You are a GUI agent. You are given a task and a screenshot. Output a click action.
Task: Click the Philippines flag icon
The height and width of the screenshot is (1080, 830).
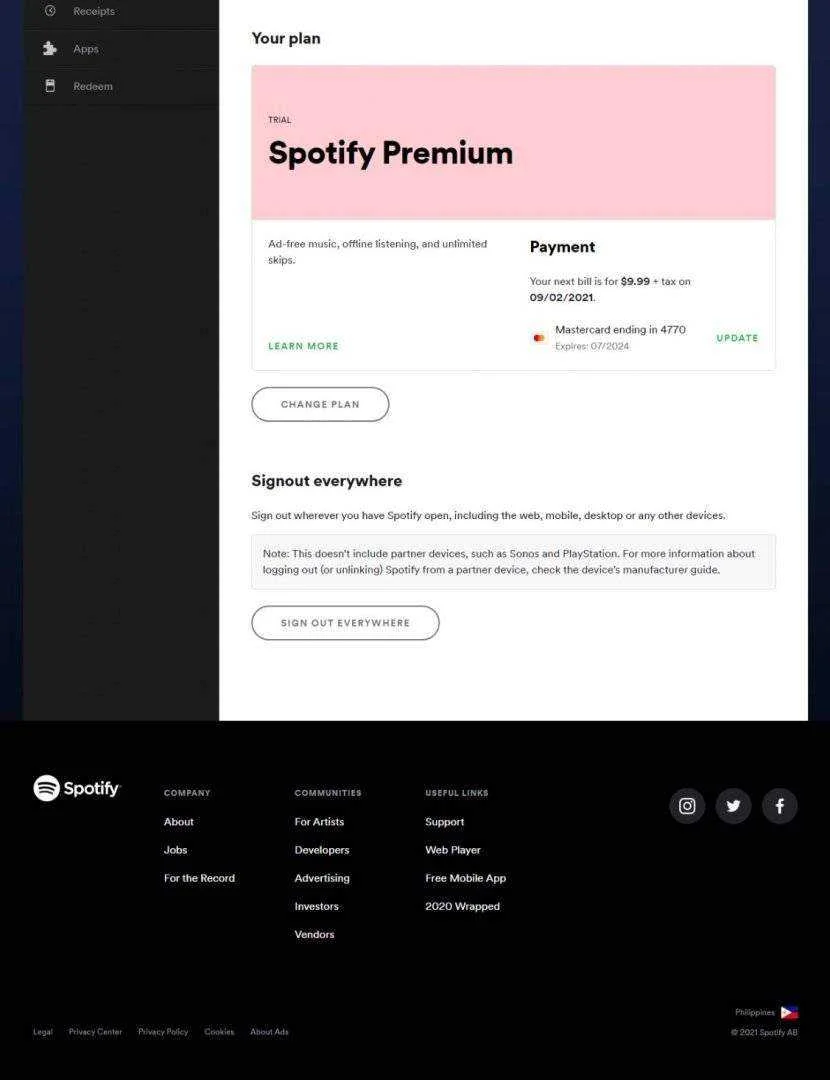tap(789, 1012)
